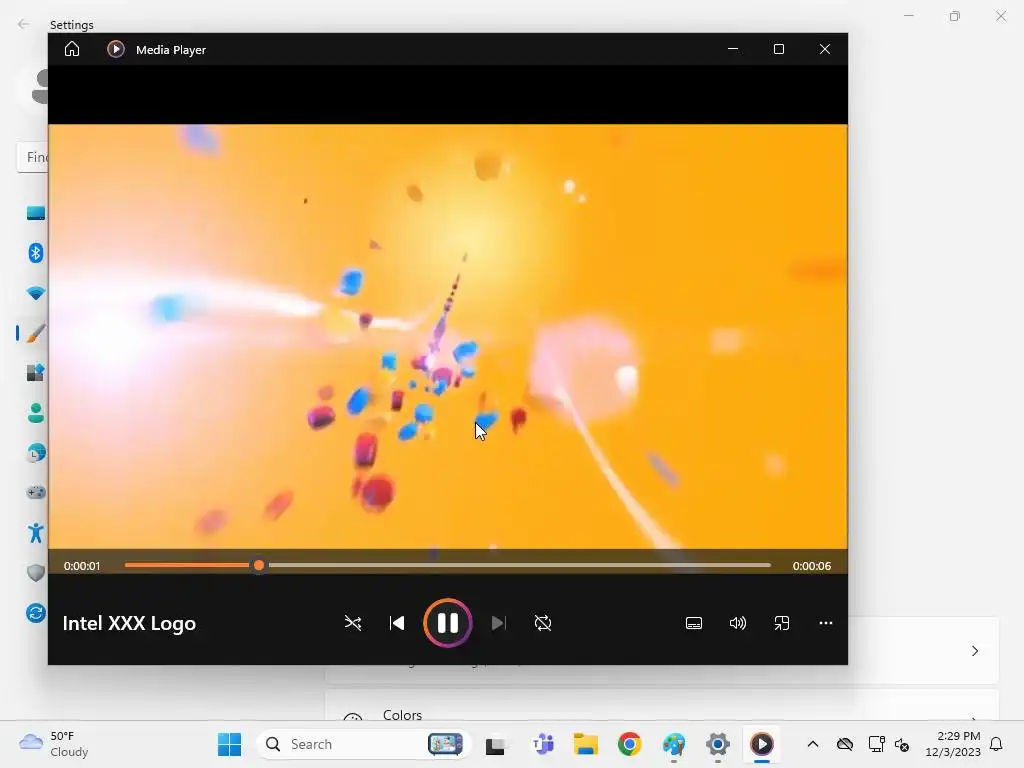Screen dimensions: 1024x768
Task: Open subtitles and captions options
Action: pyautogui.click(x=694, y=623)
